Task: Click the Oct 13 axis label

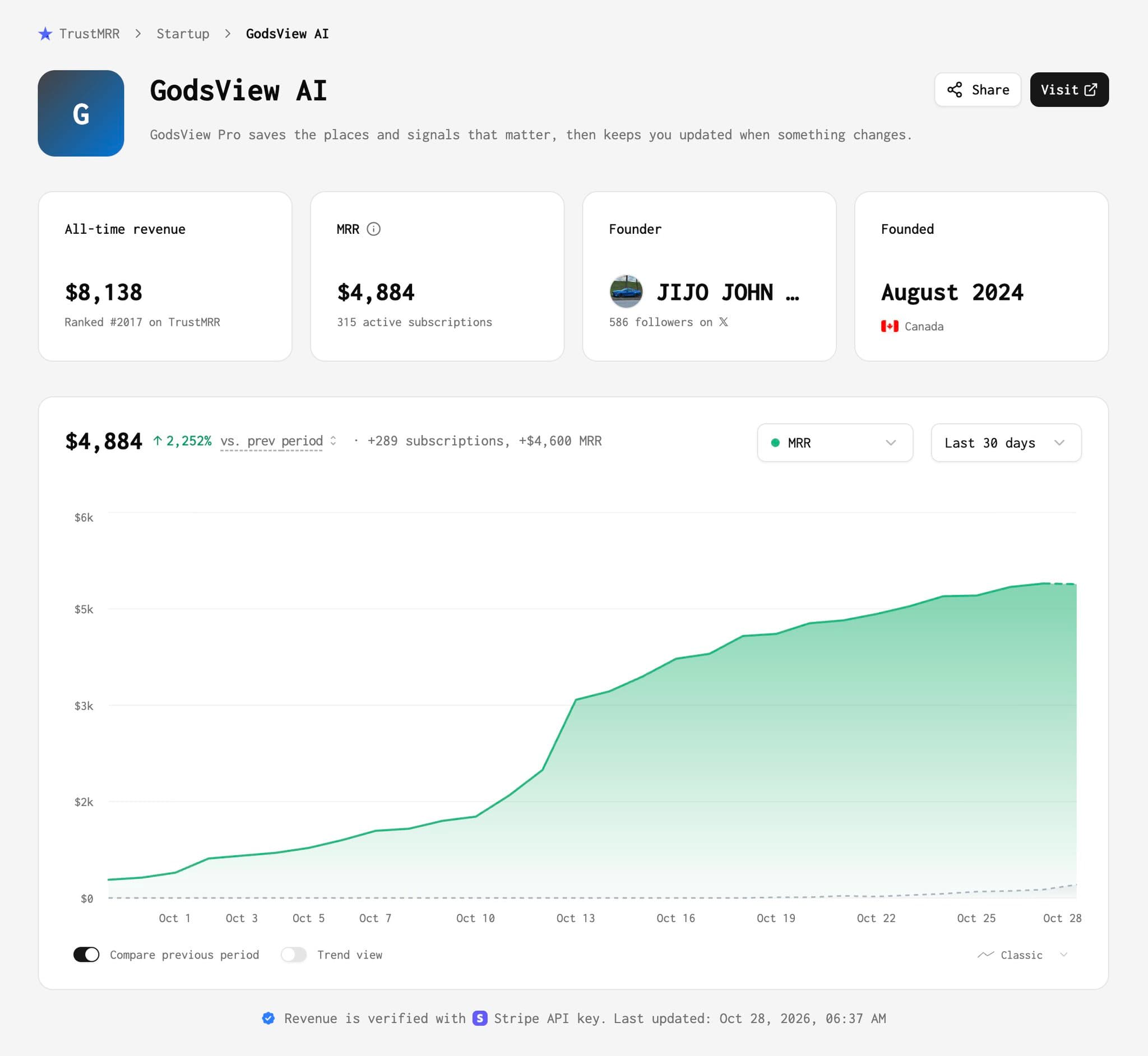Action: click(576, 918)
